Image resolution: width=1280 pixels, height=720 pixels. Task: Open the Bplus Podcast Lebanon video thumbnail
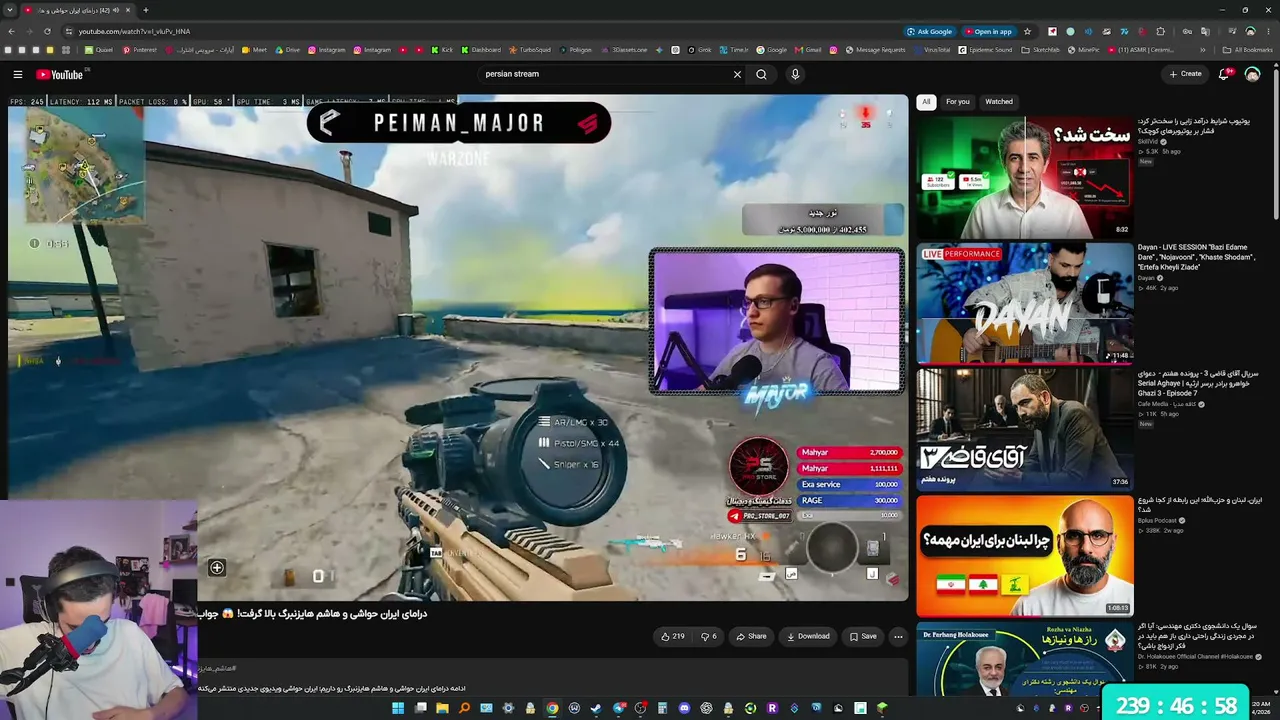pos(1024,555)
